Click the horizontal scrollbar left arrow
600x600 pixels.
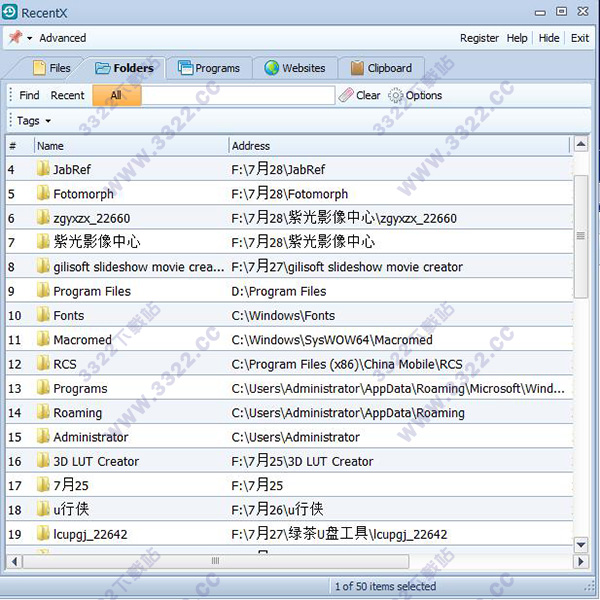click(x=15, y=561)
